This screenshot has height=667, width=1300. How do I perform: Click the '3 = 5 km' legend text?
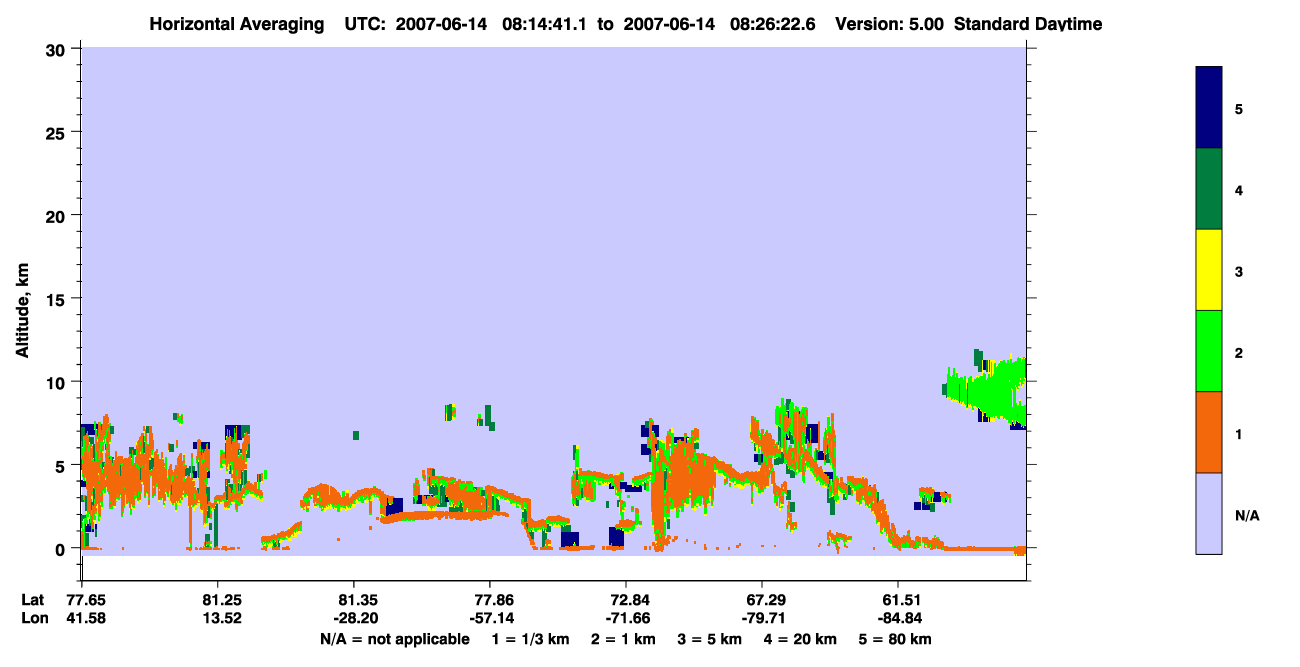[712, 639]
